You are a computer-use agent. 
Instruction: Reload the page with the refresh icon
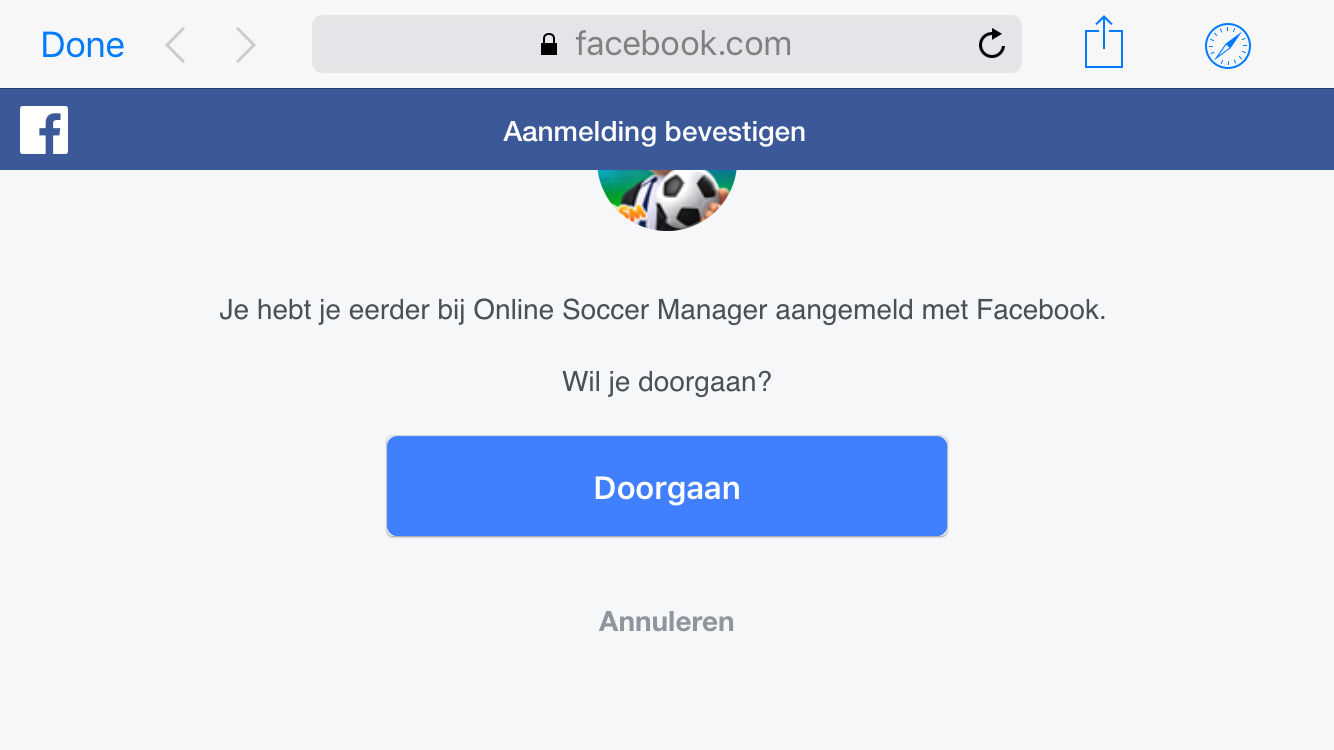click(991, 43)
